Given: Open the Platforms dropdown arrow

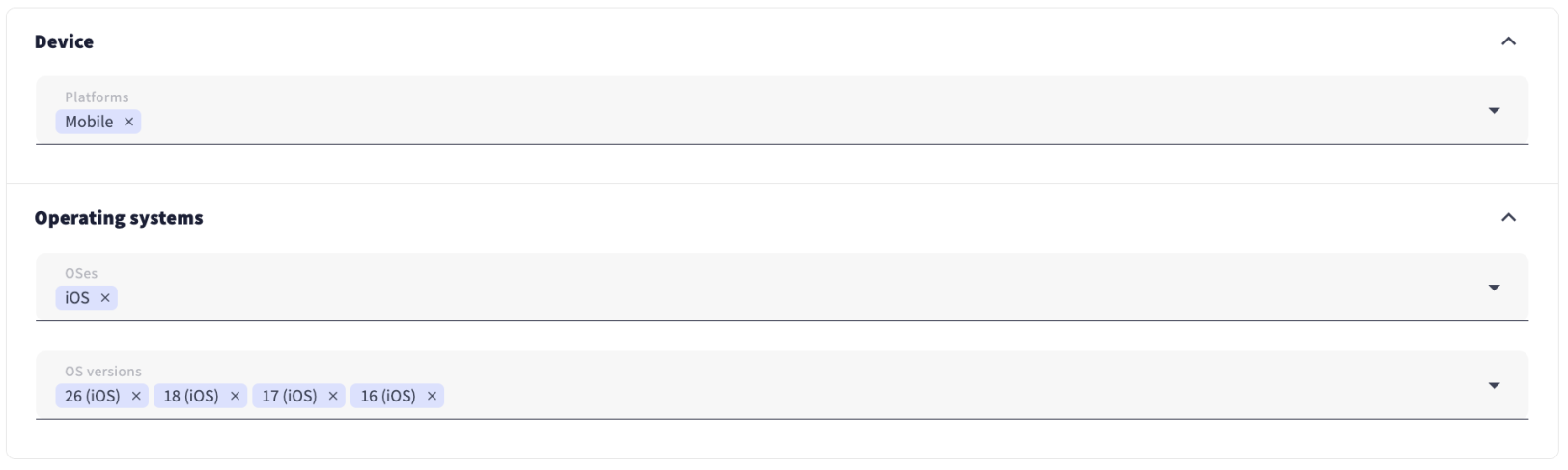Looking at the screenshot, I should coord(1494,111).
